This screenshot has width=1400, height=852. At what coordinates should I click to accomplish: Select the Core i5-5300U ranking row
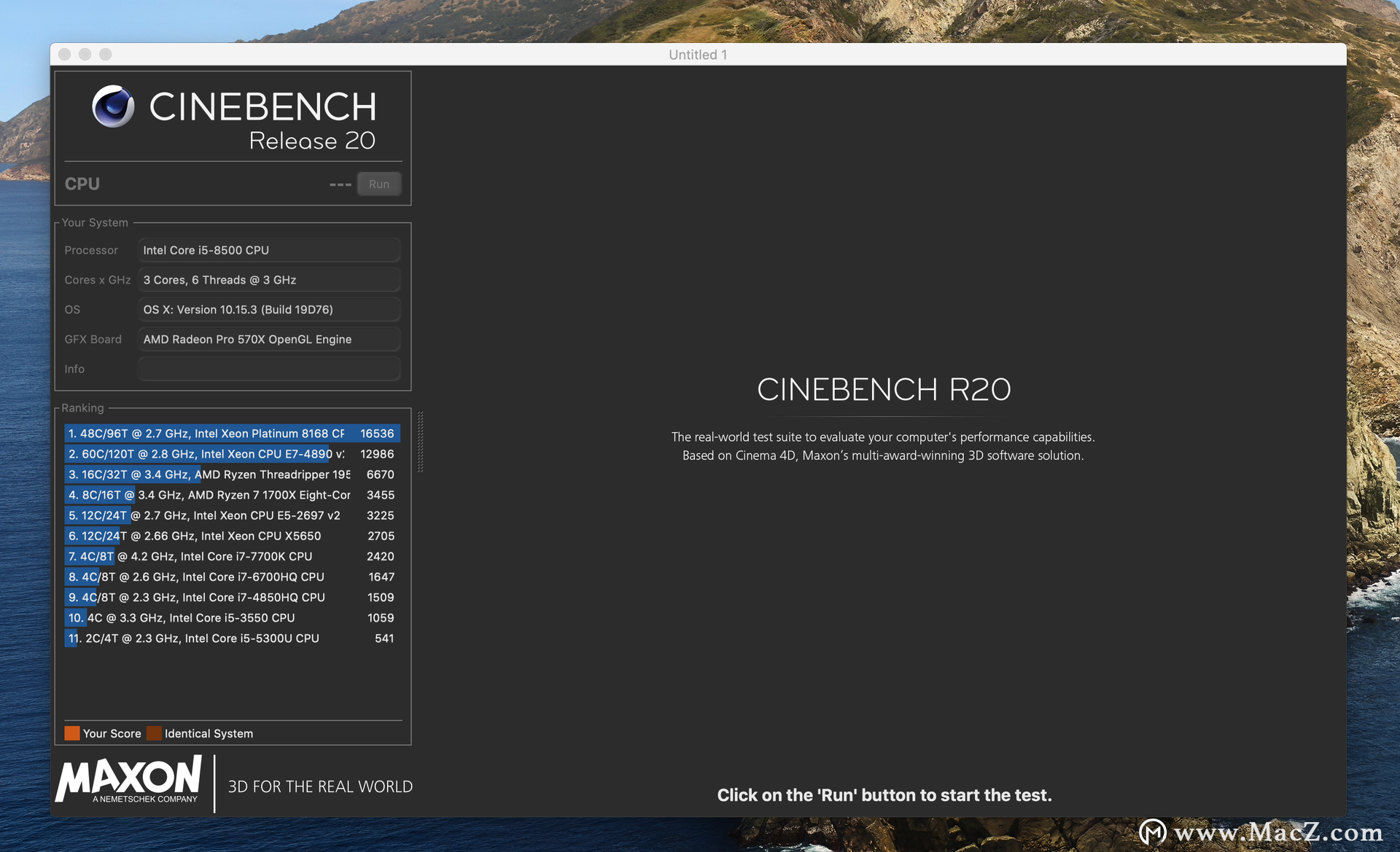(232, 638)
